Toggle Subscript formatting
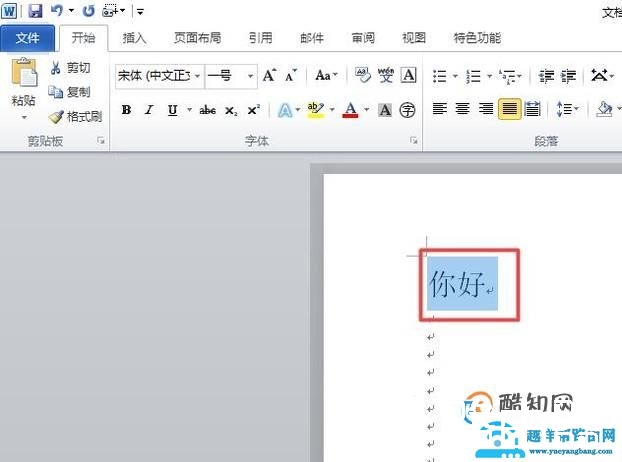The height and width of the screenshot is (462, 622). click(x=231, y=110)
